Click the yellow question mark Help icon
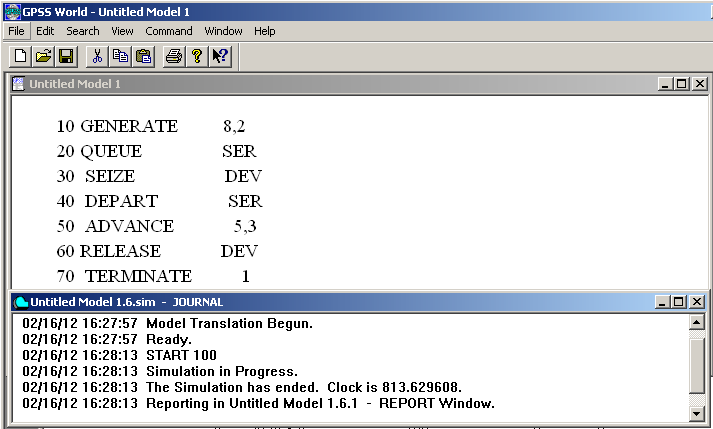Image resolution: width=713 pixels, height=429 pixels. click(x=197, y=56)
